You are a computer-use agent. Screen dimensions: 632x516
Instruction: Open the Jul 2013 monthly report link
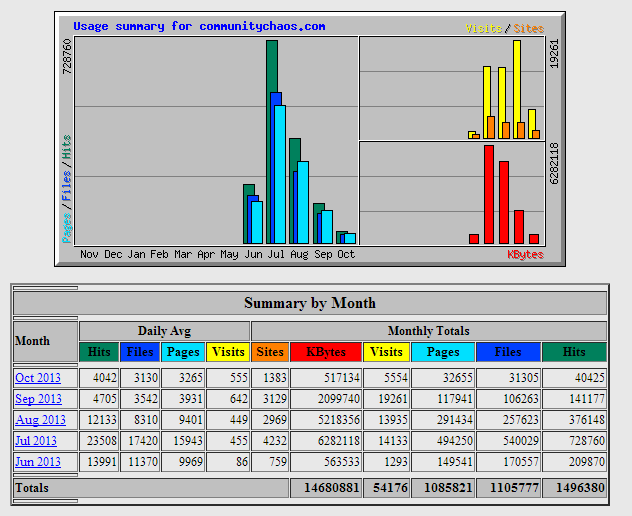pyautogui.click(x=36, y=441)
